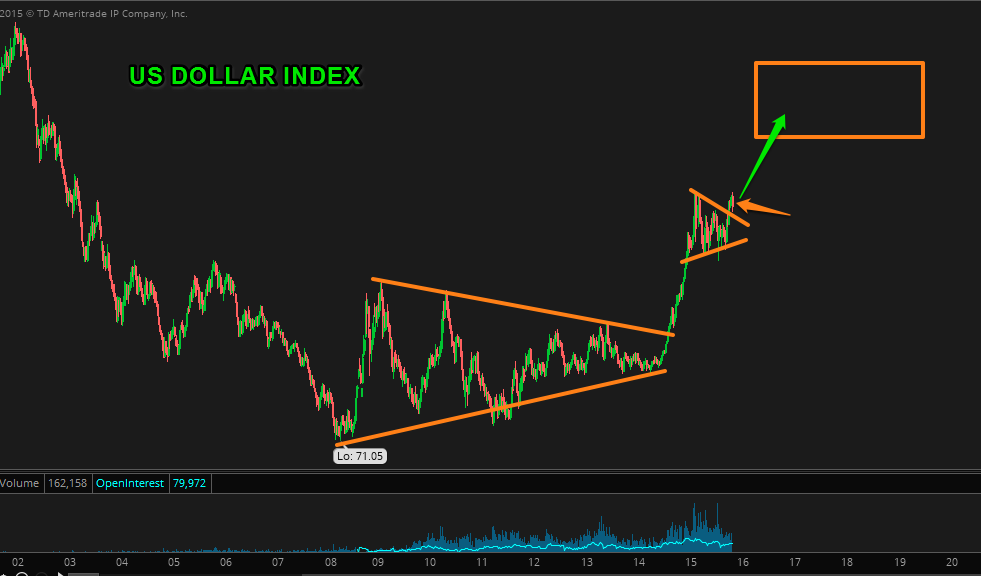Click year label 14 on time axis

point(639,562)
